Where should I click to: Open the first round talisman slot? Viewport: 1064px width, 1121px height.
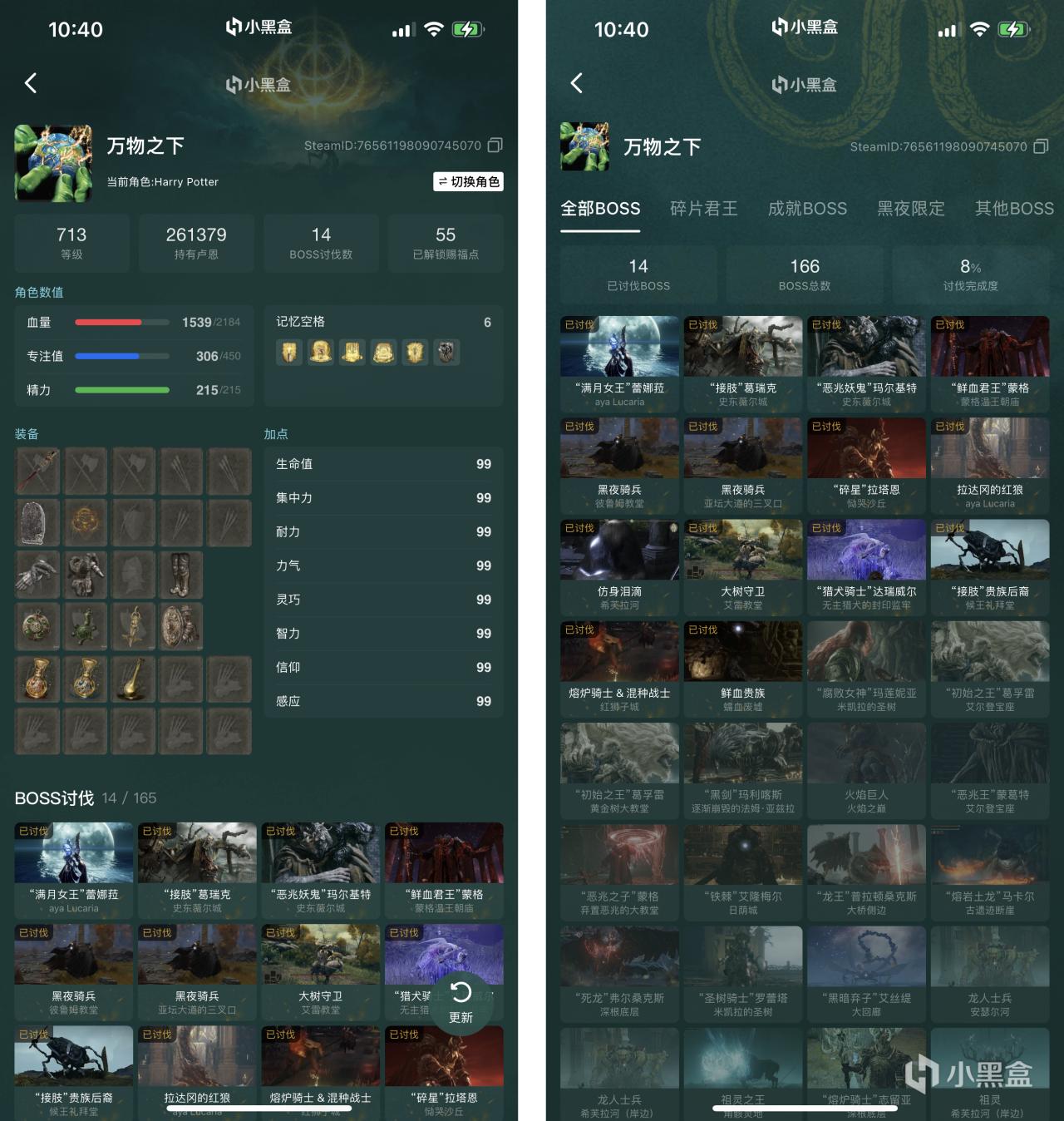tap(37, 626)
